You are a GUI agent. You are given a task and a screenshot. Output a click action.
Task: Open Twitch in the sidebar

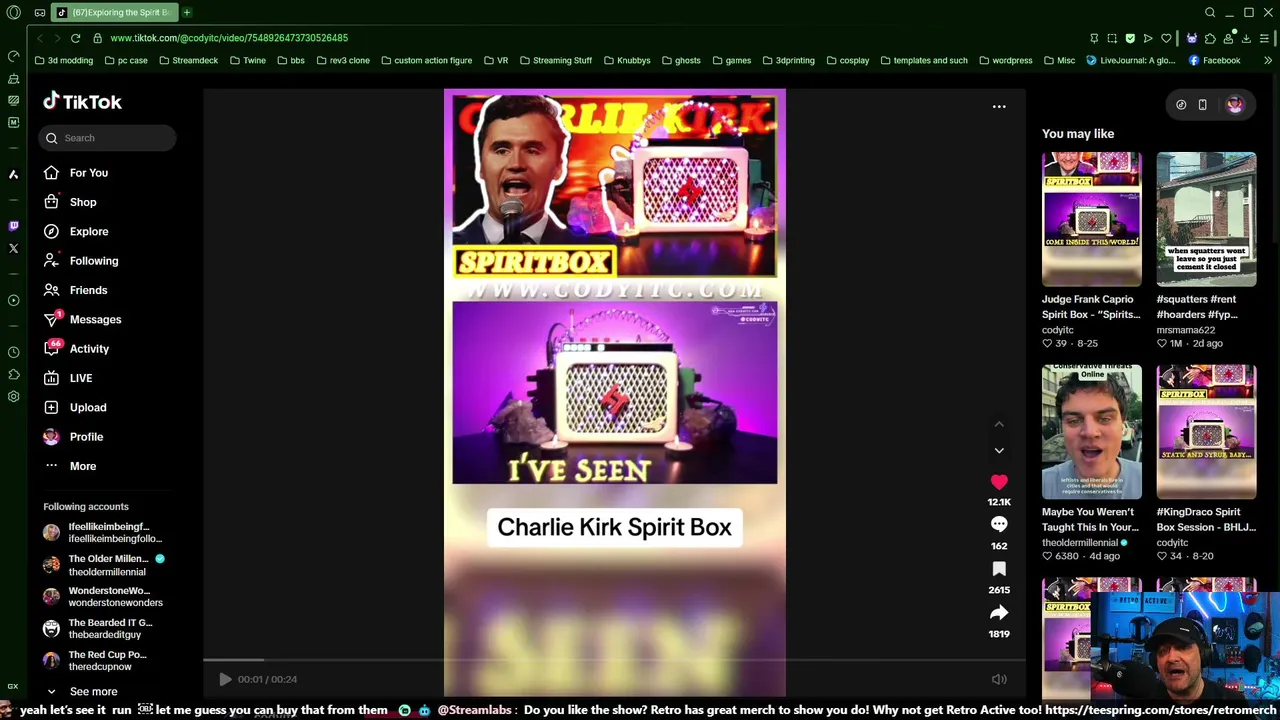(x=13, y=226)
